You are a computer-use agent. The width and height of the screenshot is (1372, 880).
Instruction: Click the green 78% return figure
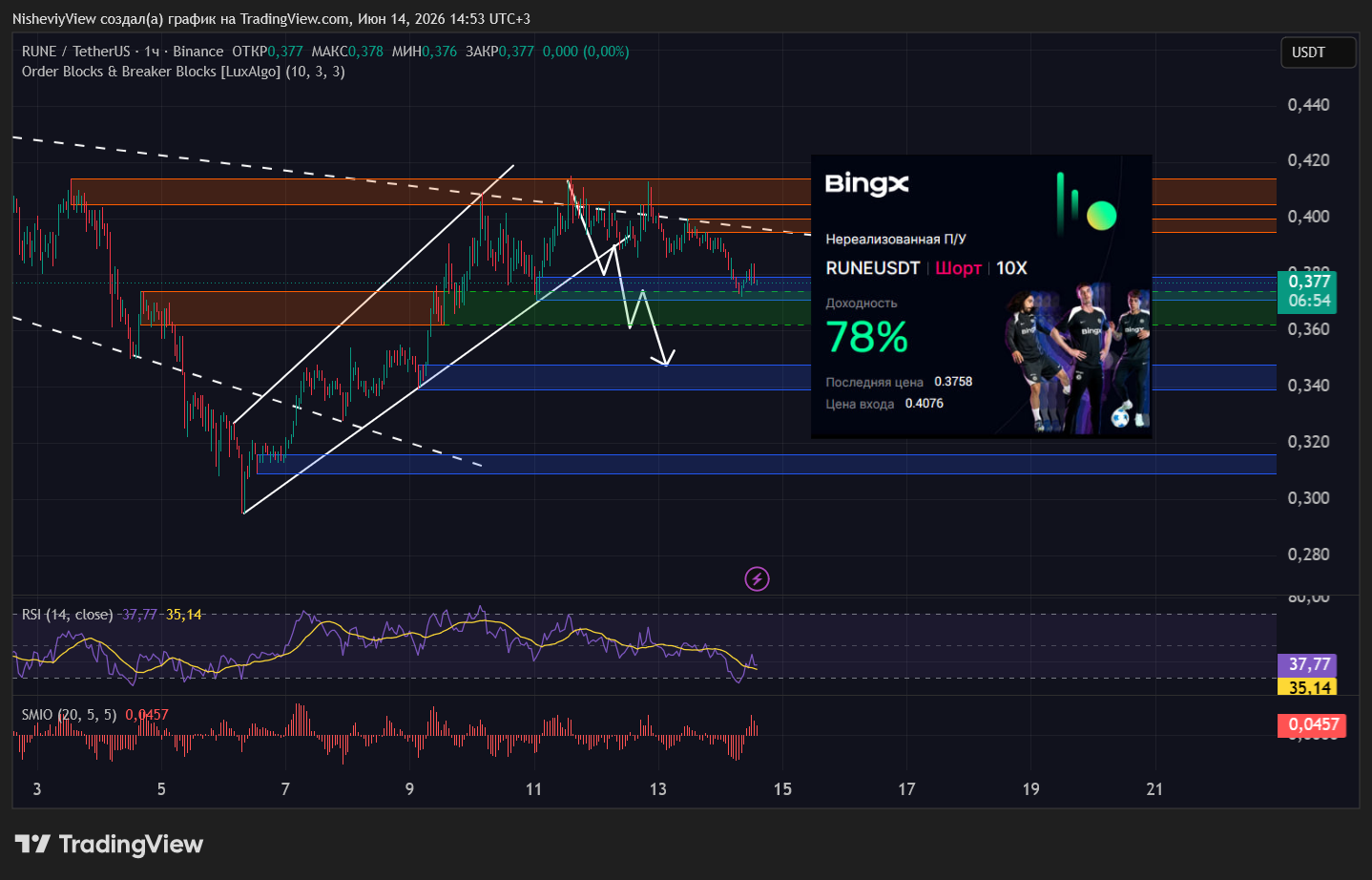pyautogui.click(x=866, y=337)
